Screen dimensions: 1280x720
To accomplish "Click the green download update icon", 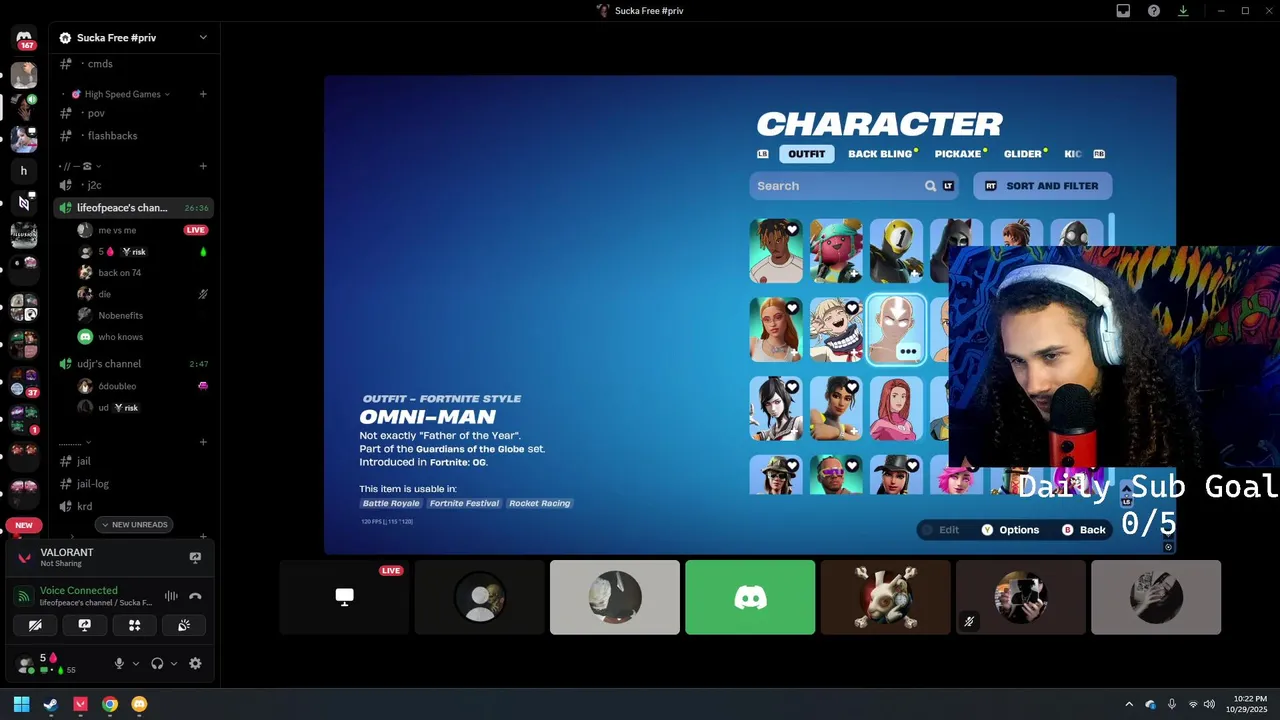I will [1184, 11].
